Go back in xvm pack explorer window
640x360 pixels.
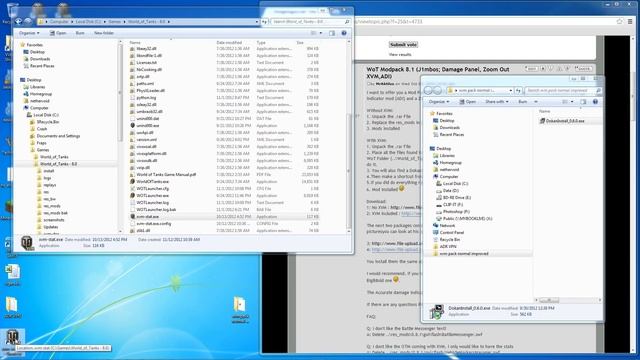tap(428, 90)
